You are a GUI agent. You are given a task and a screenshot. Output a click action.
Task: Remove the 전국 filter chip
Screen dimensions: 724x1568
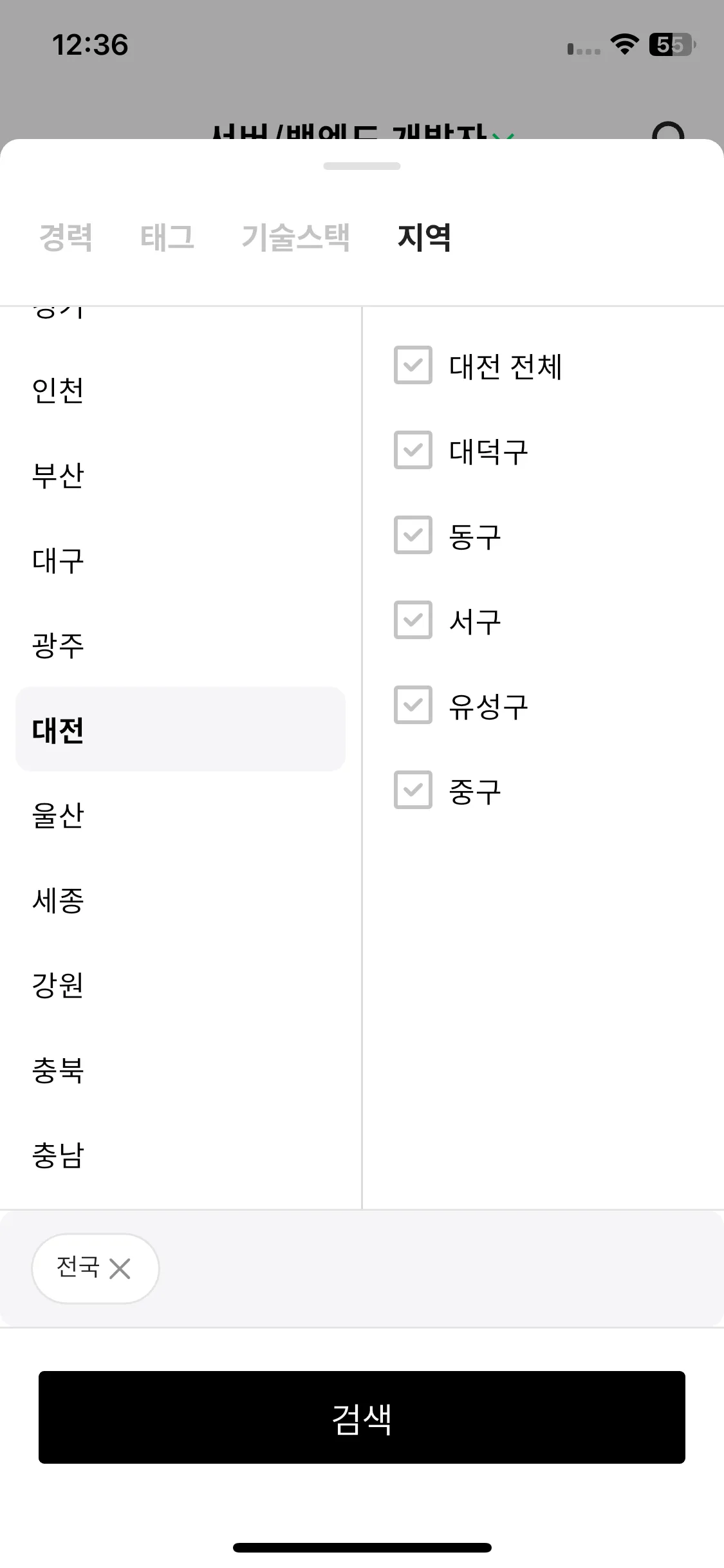click(120, 1269)
